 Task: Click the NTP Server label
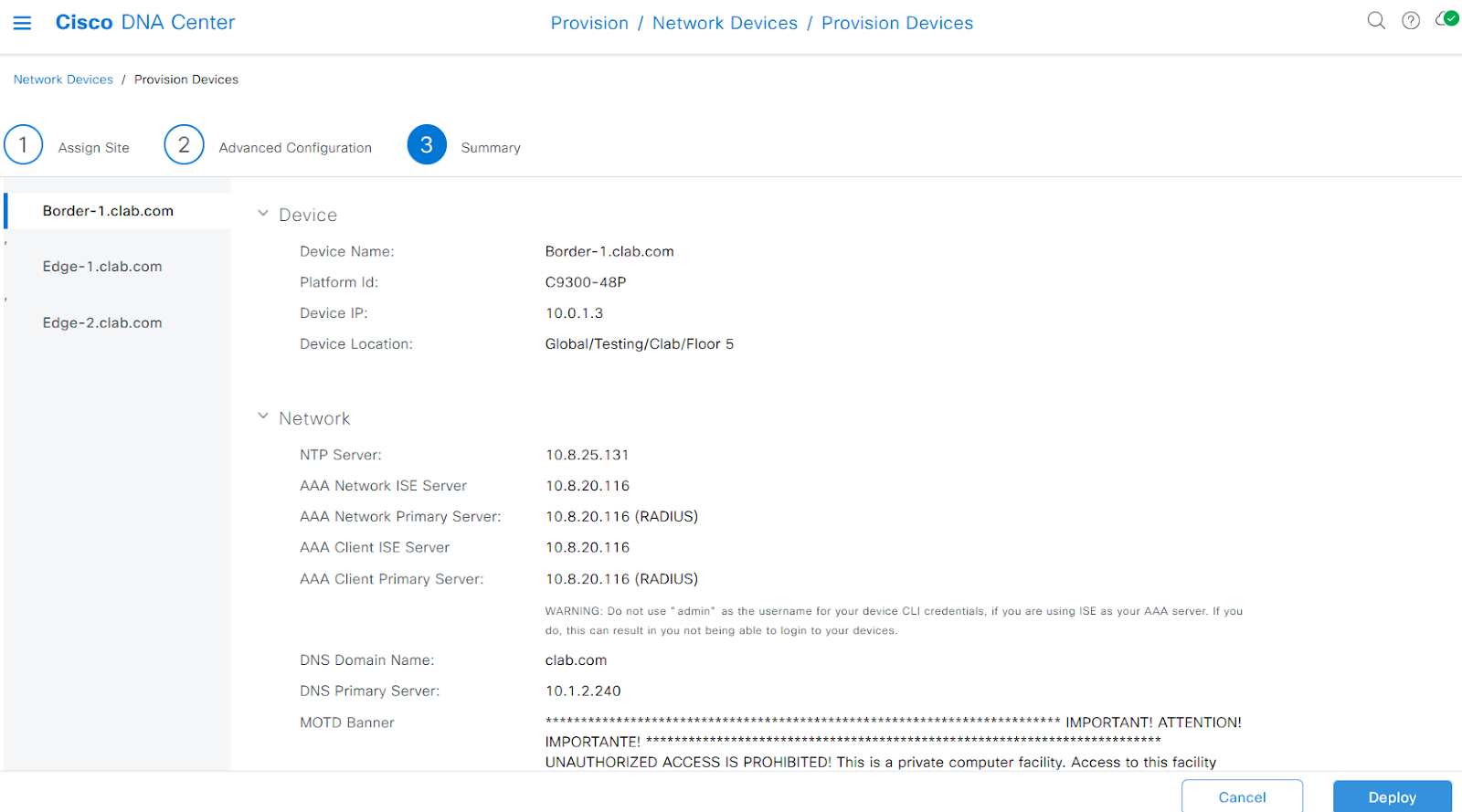pos(341,455)
